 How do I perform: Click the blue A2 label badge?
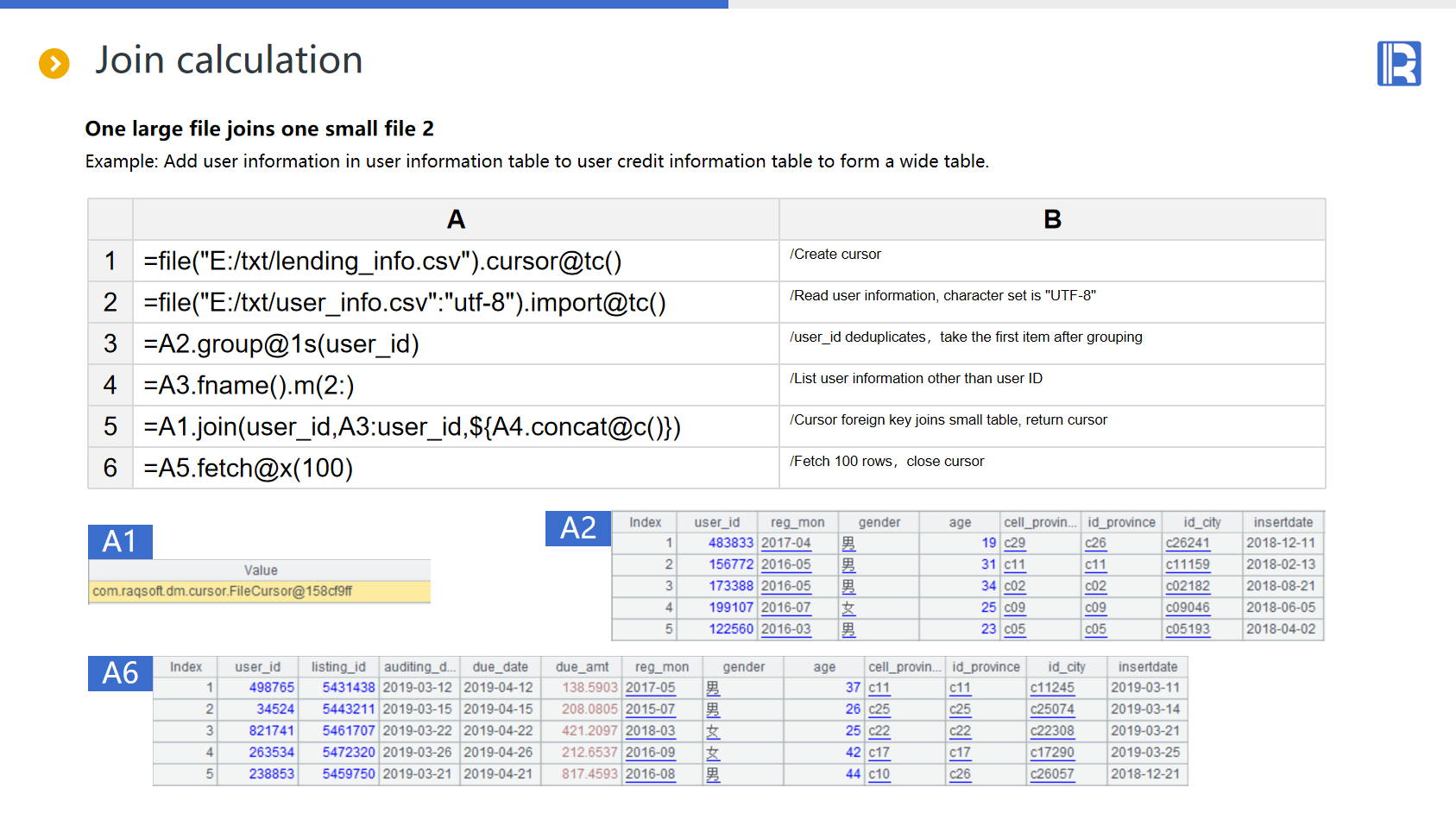coord(577,528)
